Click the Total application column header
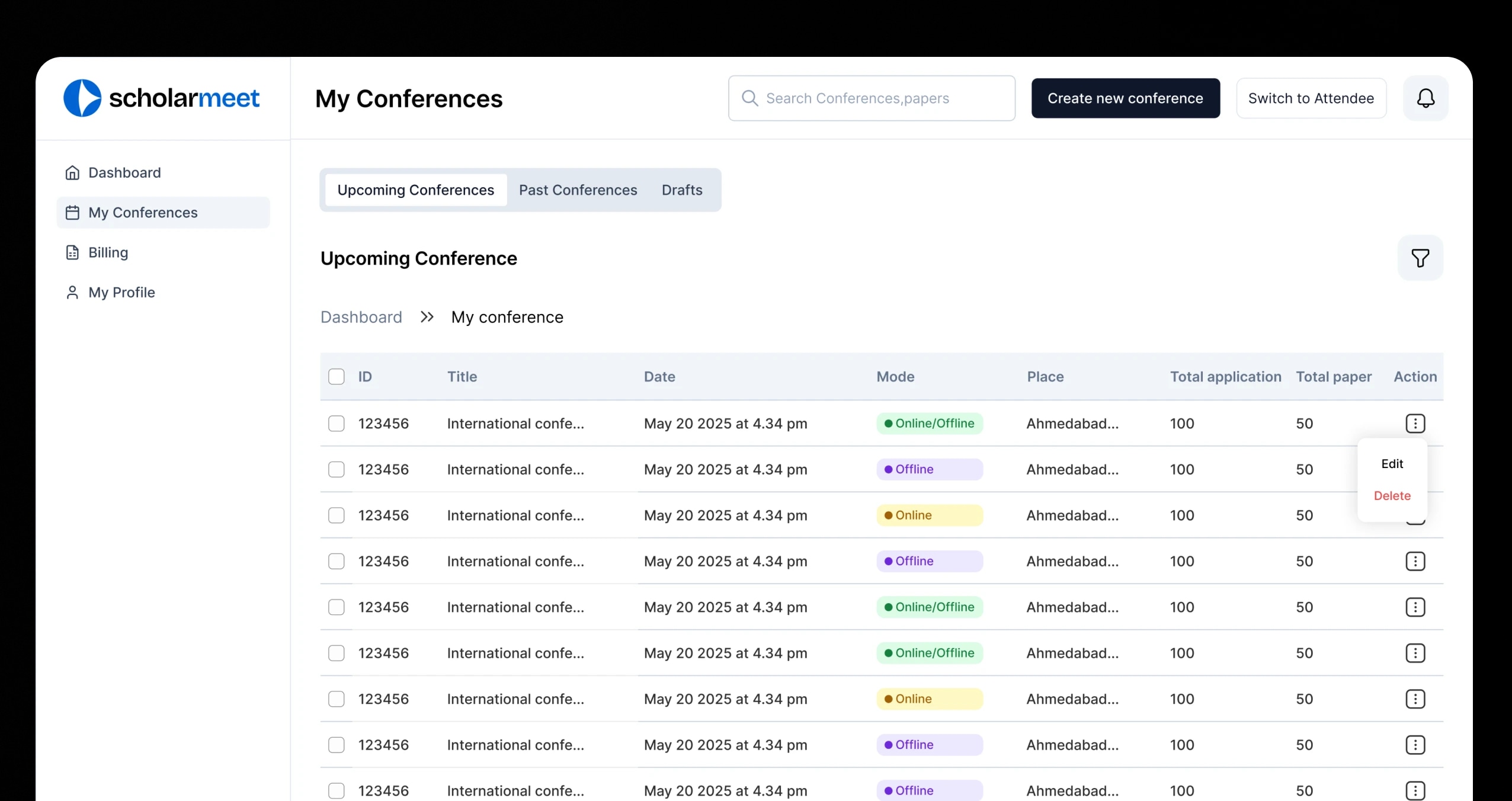This screenshot has height=801, width=1512. (1225, 377)
